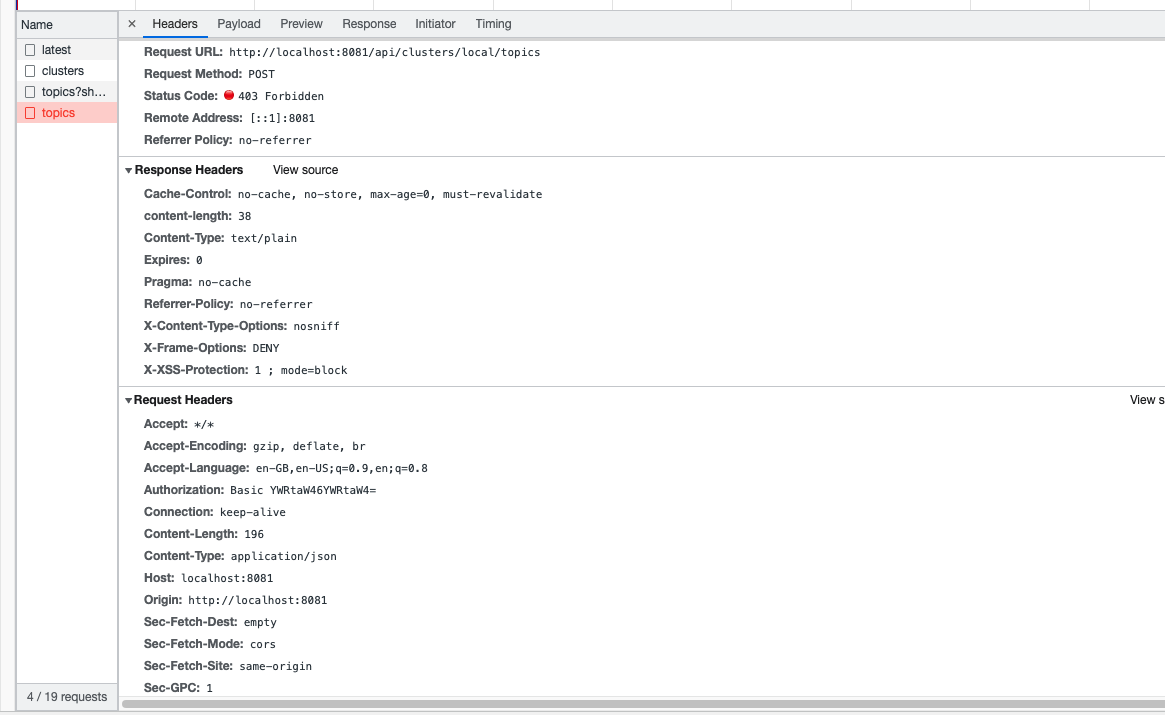The image size is (1165, 715).
Task: Open the Initiator tab
Action: click(434, 23)
